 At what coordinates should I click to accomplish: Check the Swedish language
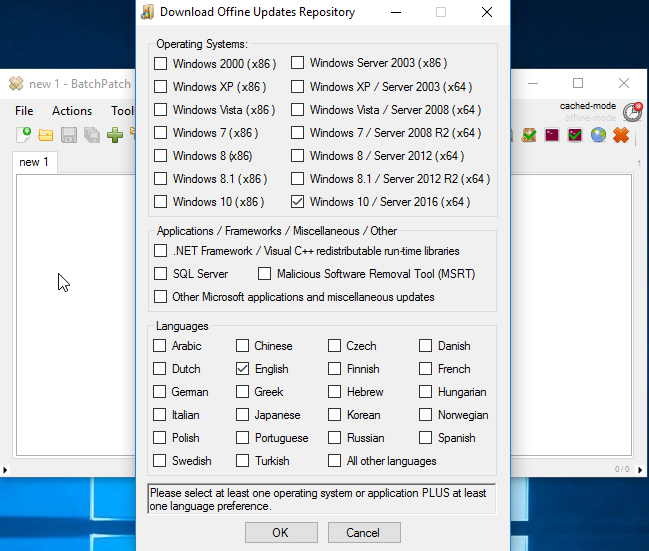point(159,460)
